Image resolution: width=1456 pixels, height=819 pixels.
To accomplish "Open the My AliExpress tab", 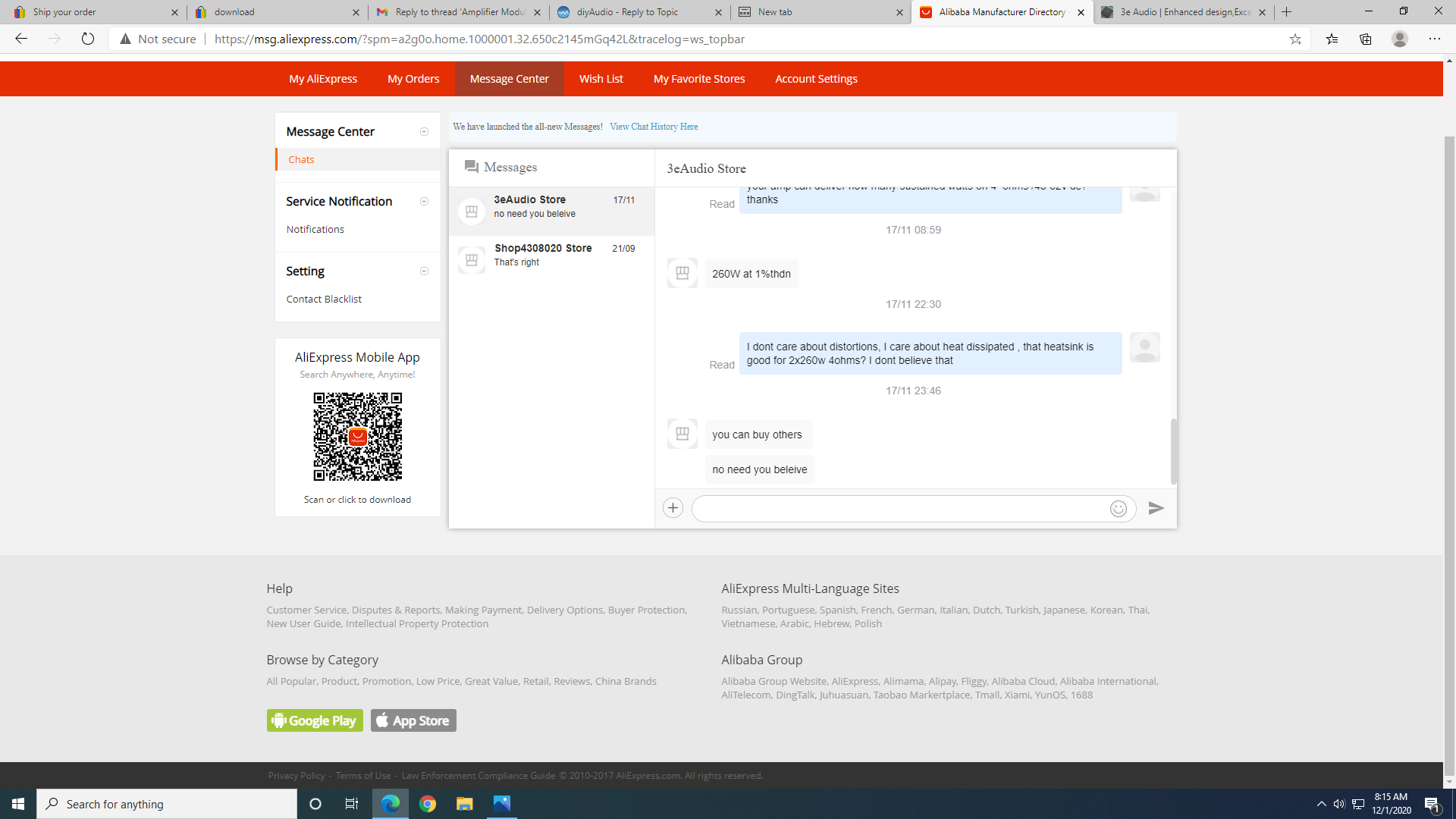I will tap(323, 79).
